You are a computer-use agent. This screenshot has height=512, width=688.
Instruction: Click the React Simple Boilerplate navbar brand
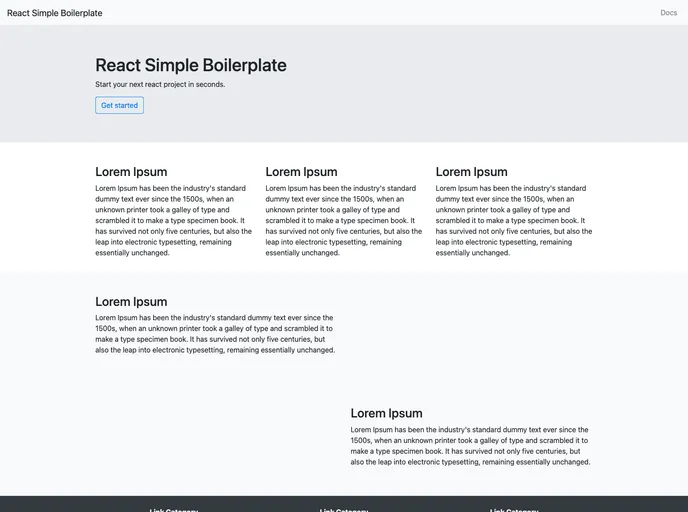point(55,13)
